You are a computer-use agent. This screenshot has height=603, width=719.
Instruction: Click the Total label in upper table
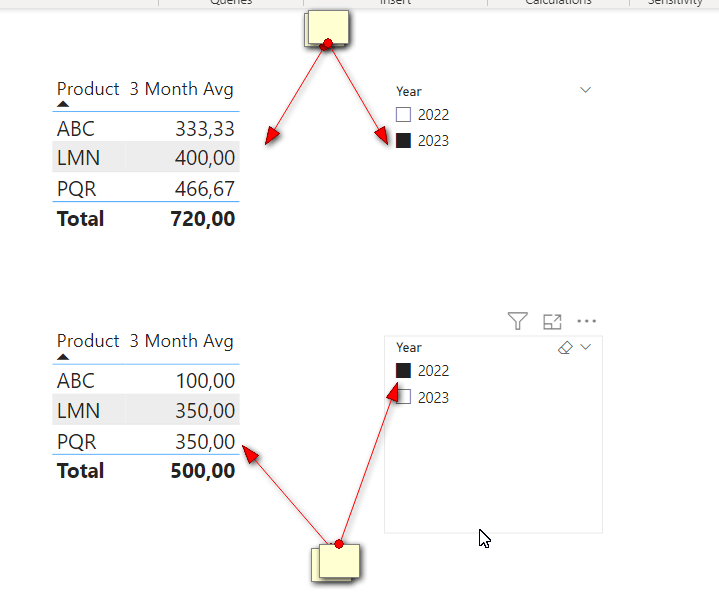point(81,219)
